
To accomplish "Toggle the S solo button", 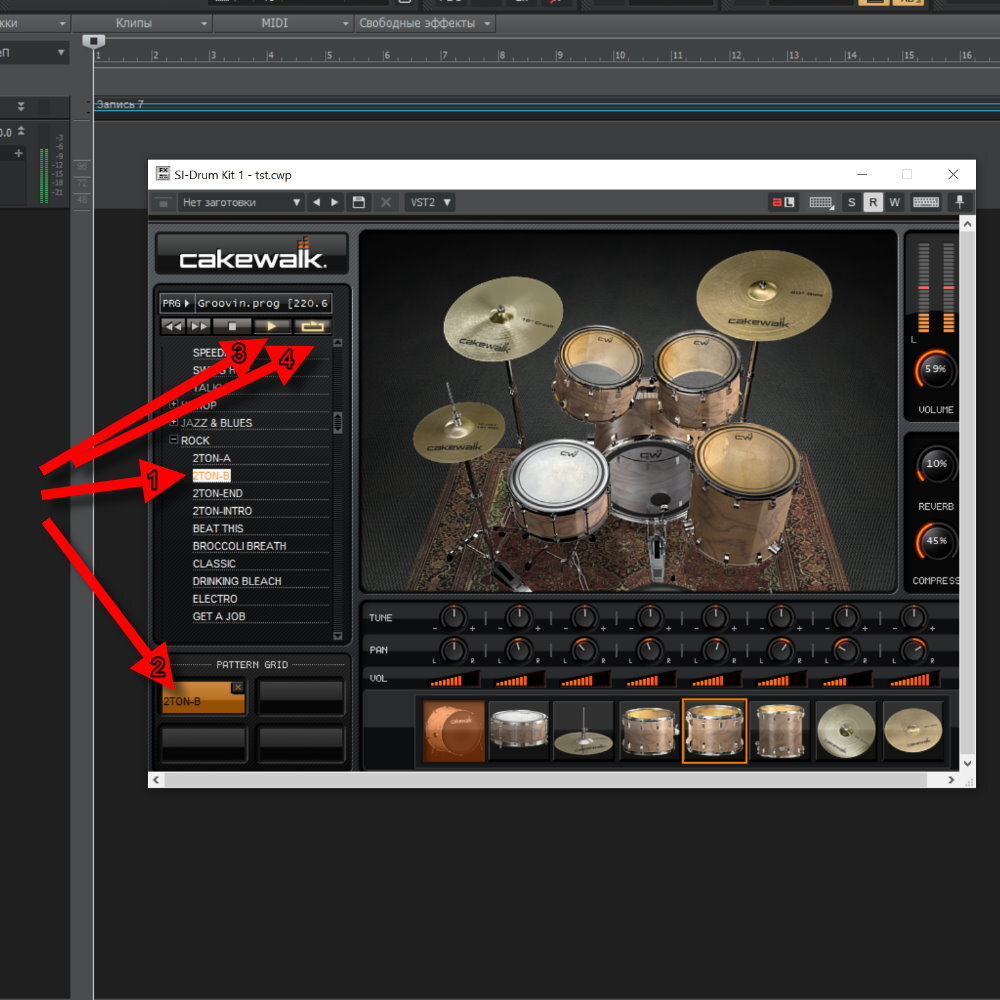I will 851,203.
